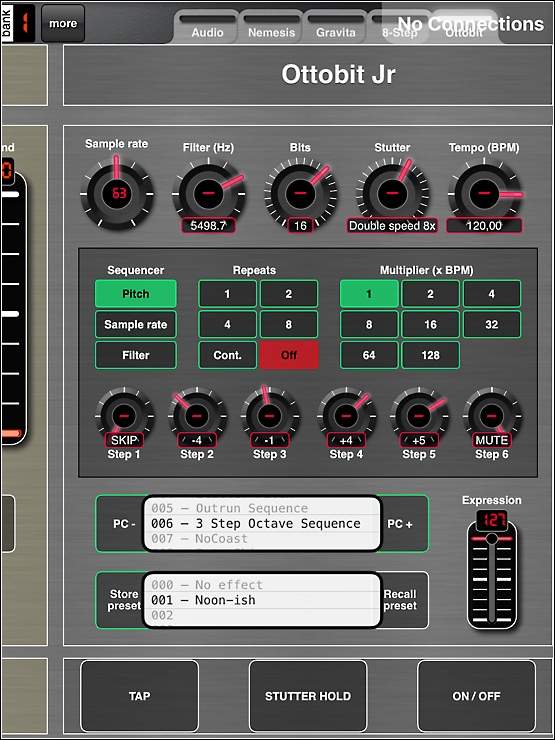Click the Recall preset button
The height and width of the screenshot is (740, 555).
point(401,600)
